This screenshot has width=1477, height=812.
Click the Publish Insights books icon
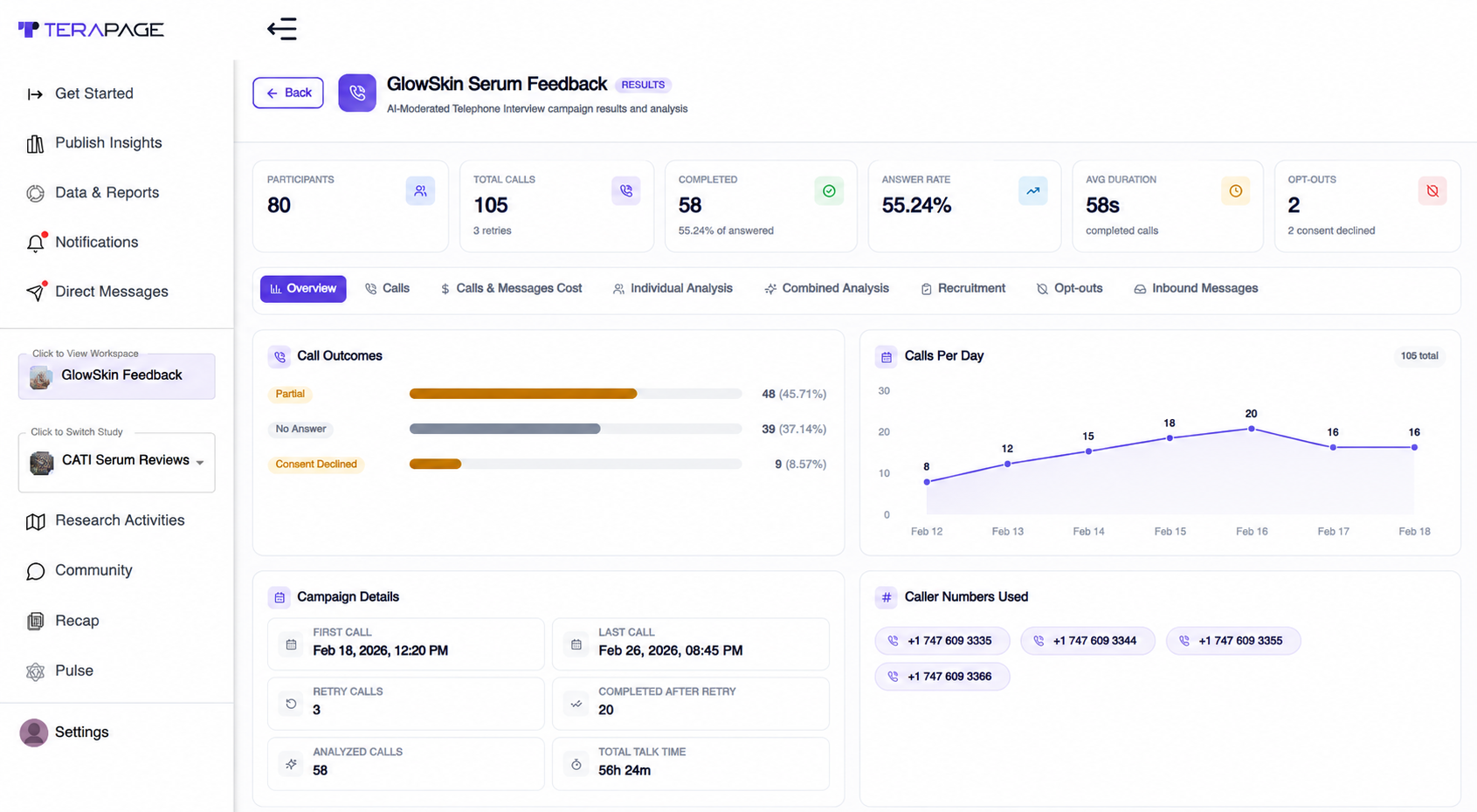click(35, 143)
